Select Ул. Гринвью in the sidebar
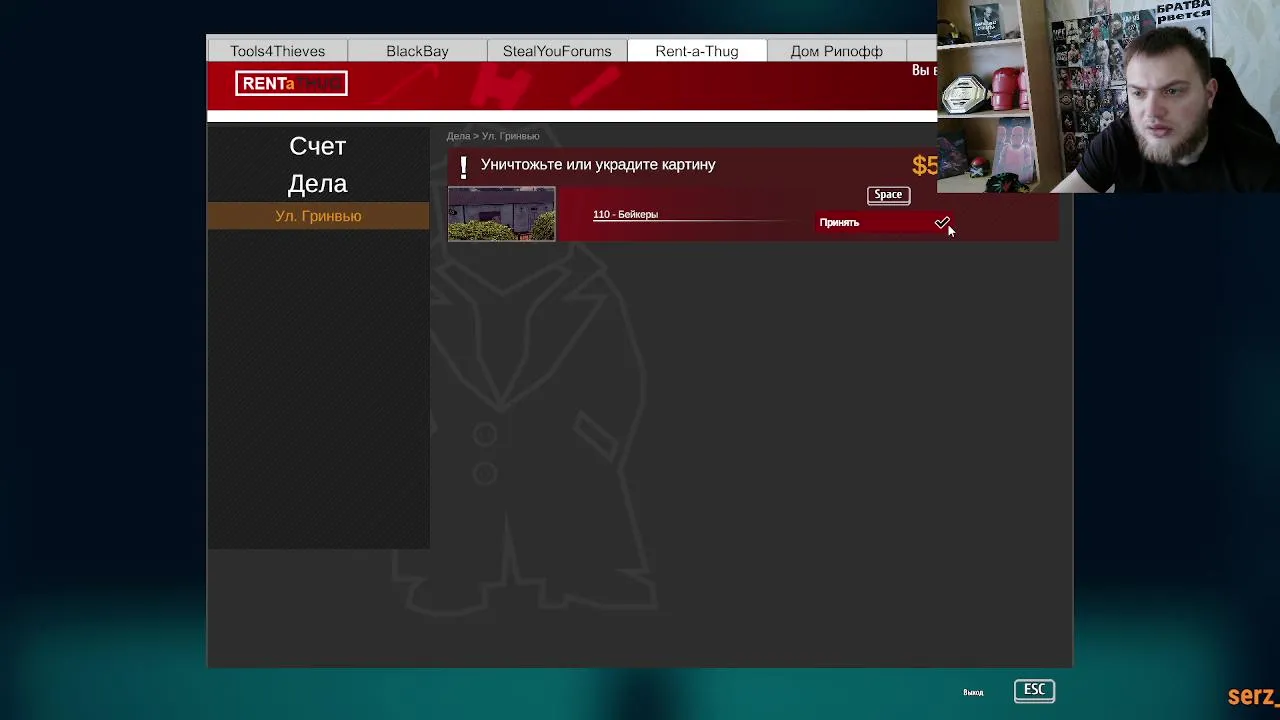 click(x=318, y=216)
